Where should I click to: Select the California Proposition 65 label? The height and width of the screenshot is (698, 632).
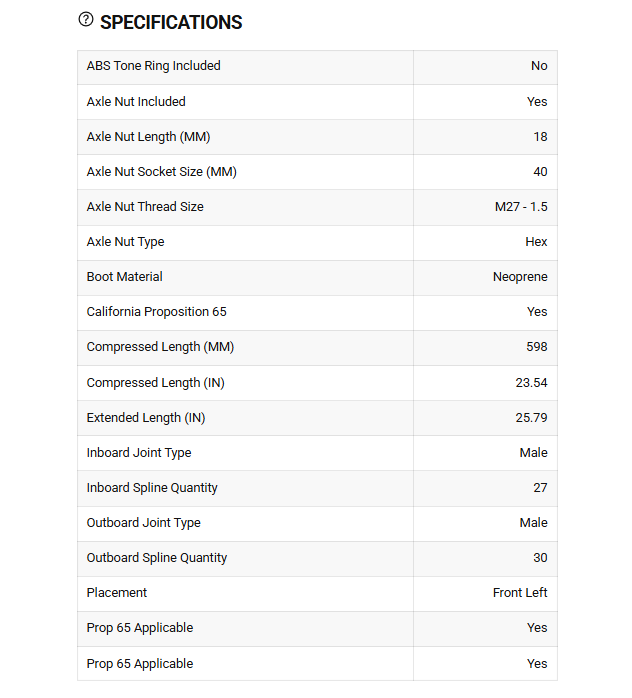[157, 312]
